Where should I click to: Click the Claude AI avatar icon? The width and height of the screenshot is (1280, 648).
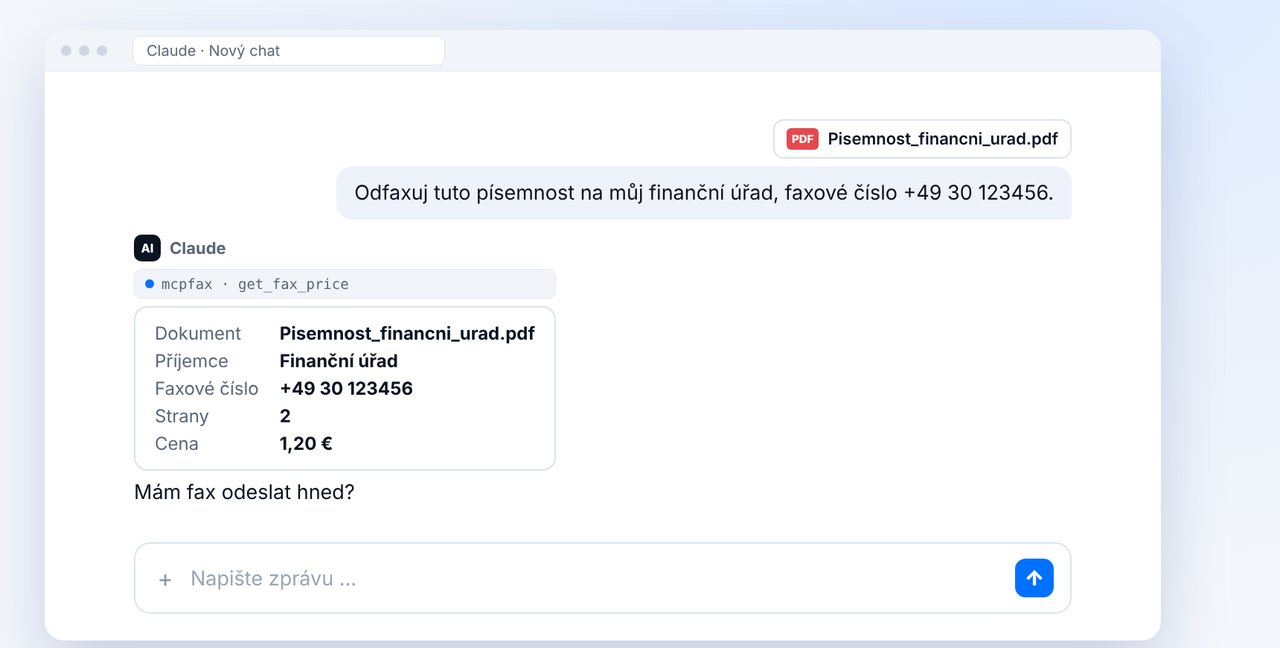tap(147, 248)
